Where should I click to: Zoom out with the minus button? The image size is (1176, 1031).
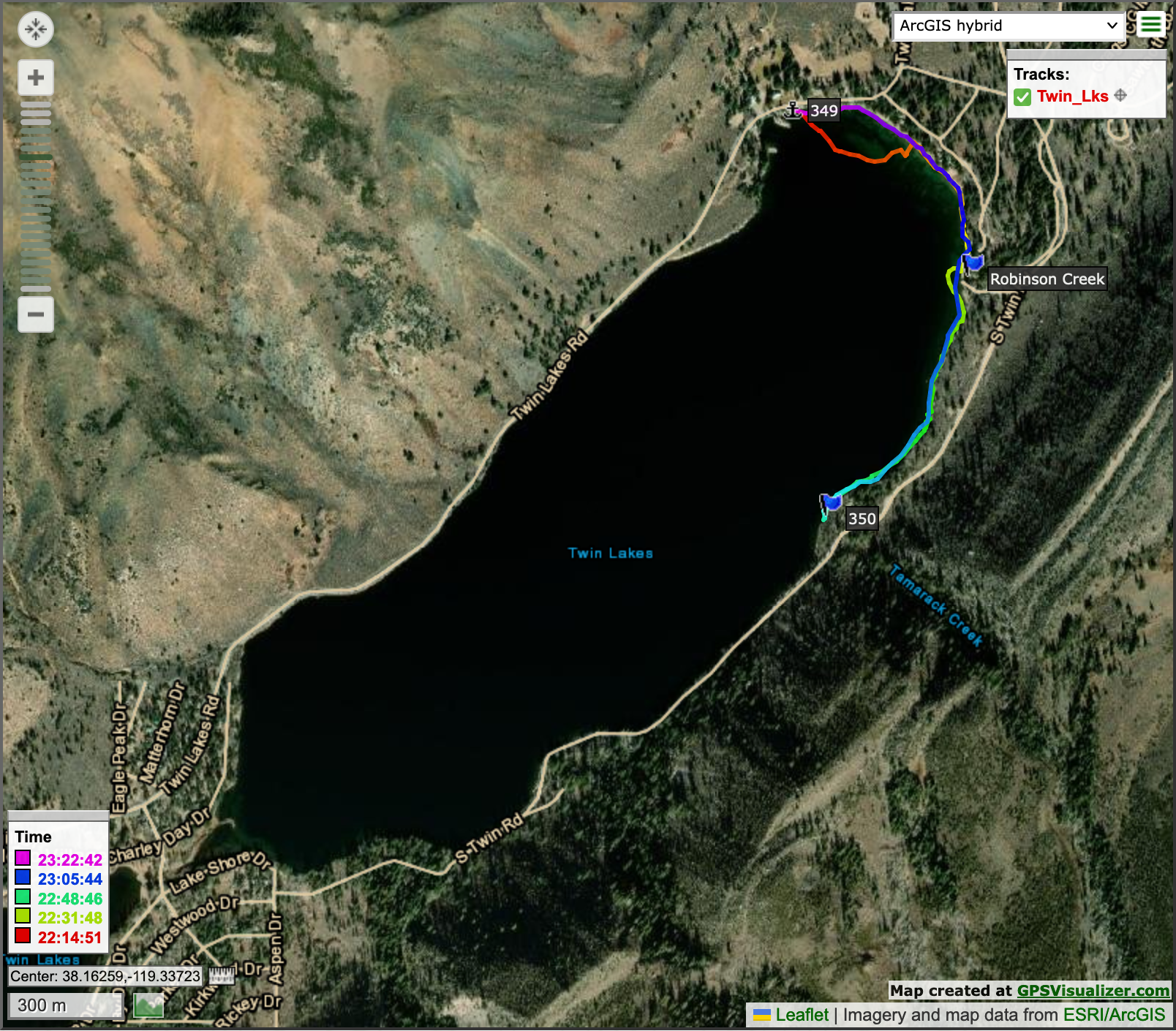click(x=35, y=314)
